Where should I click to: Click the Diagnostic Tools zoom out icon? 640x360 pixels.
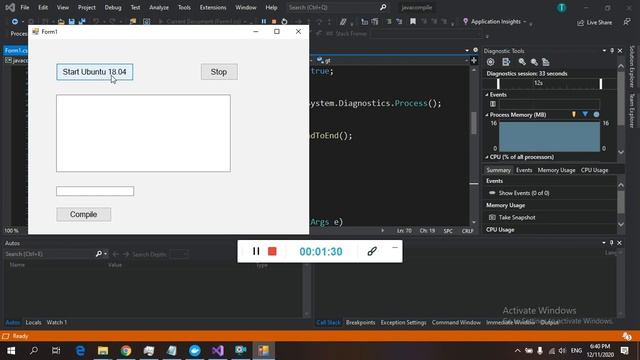(534, 62)
